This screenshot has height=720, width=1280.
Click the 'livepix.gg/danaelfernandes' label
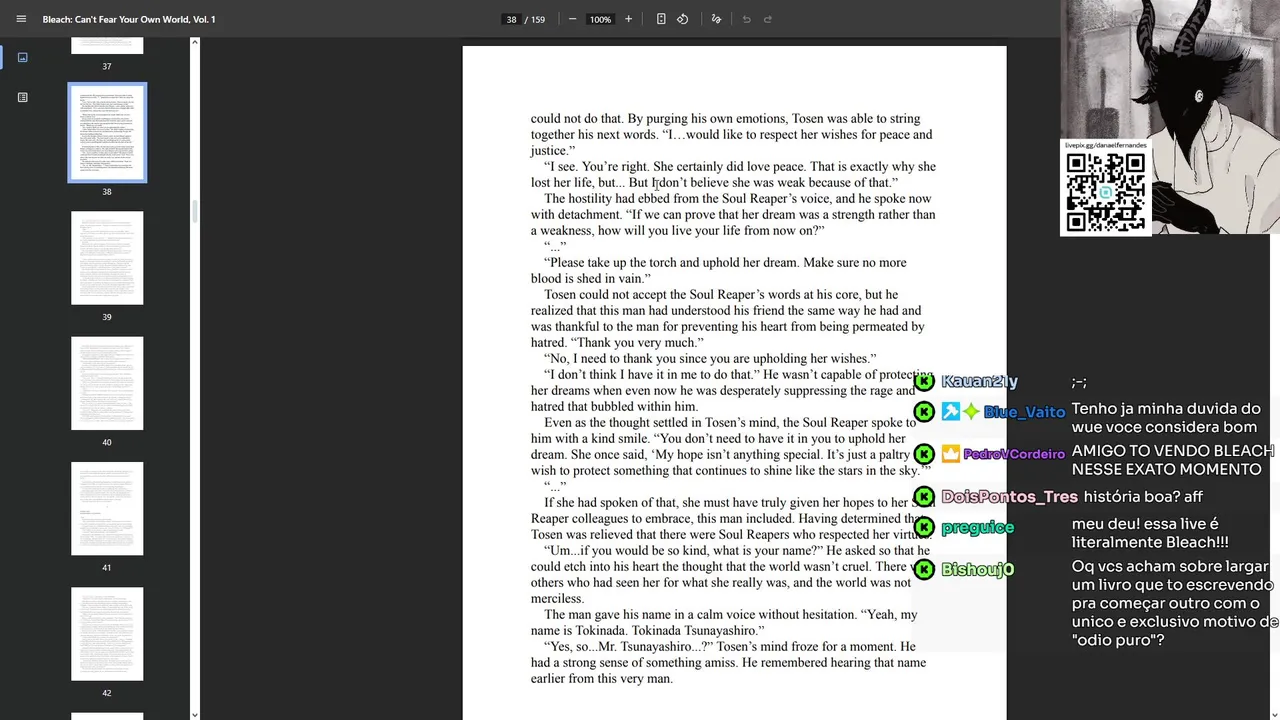[1105, 145]
